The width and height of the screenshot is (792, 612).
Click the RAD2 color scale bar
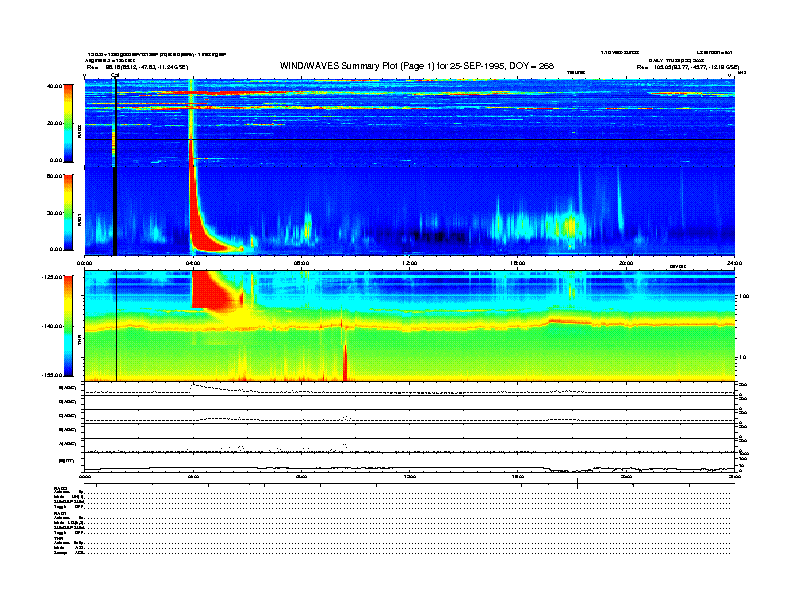68,123
